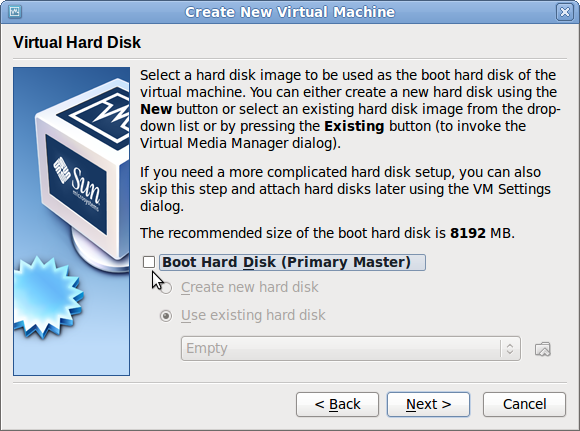Screen dimensions: 580x431
Task: Go to the next wizard step with Next
Action: 428,404
